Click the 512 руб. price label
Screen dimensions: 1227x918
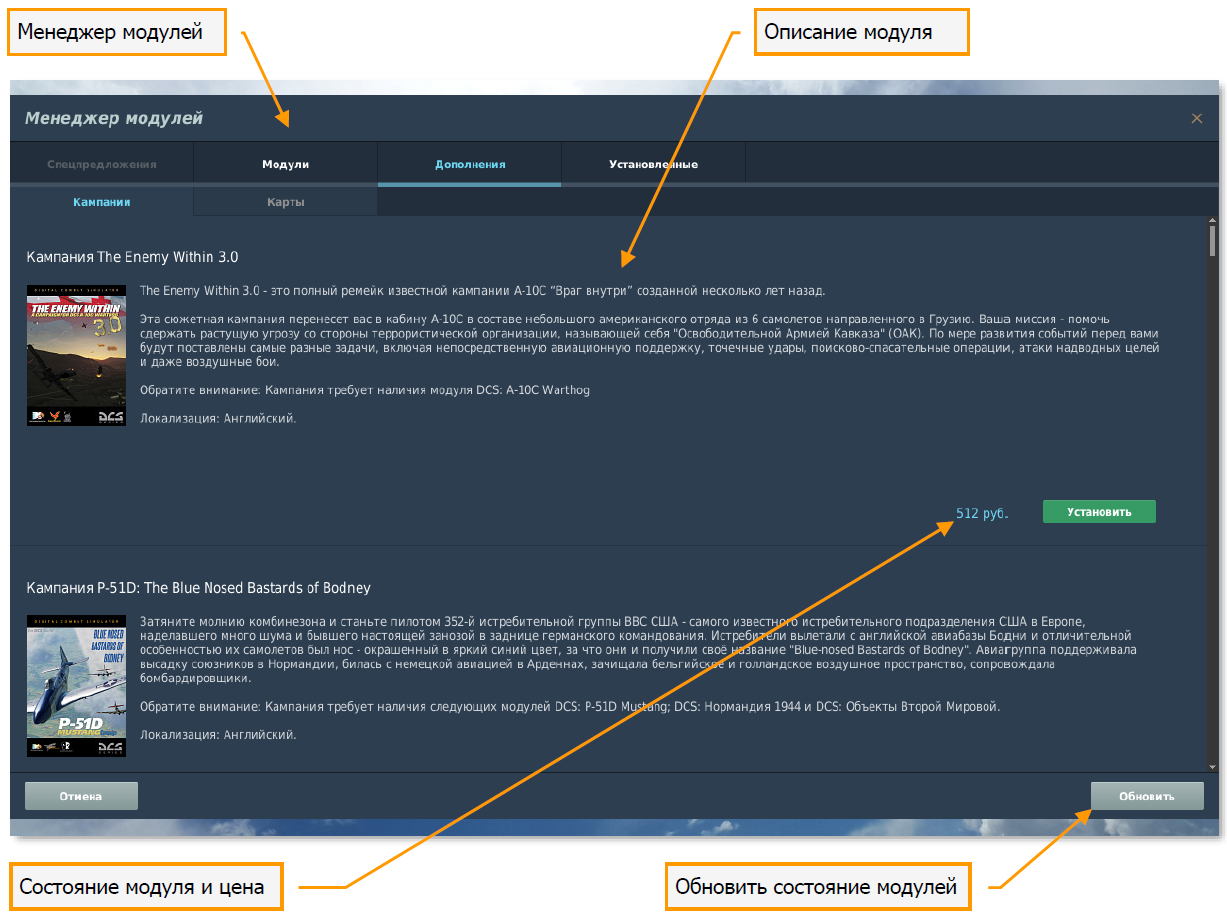point(982,513)
